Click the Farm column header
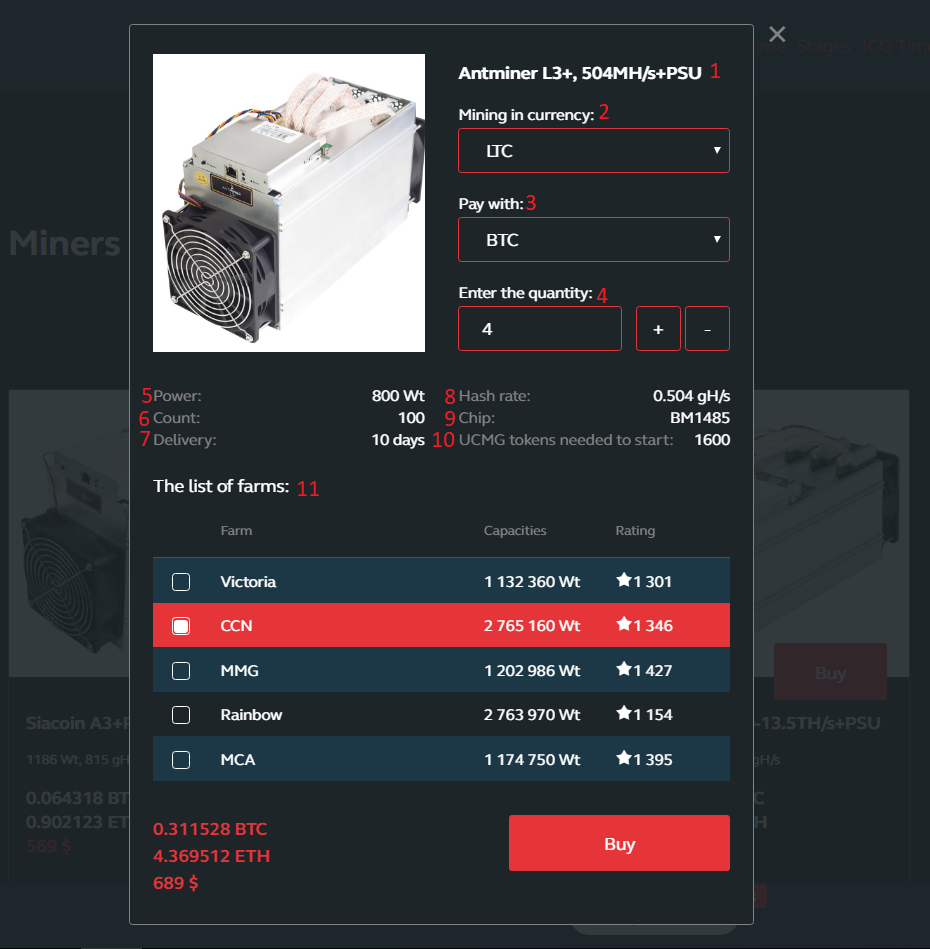Screen dimensions: 930x949 (236, 531)
